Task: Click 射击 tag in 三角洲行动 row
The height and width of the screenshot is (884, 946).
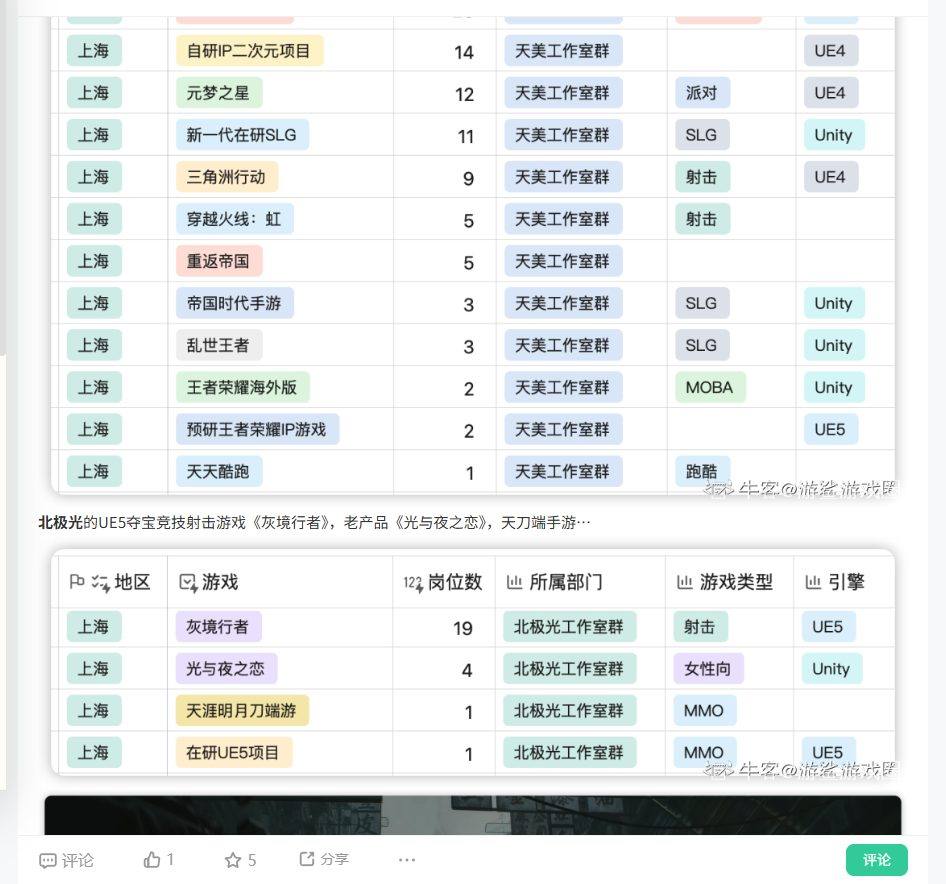Action: click(x=702, y=177)
